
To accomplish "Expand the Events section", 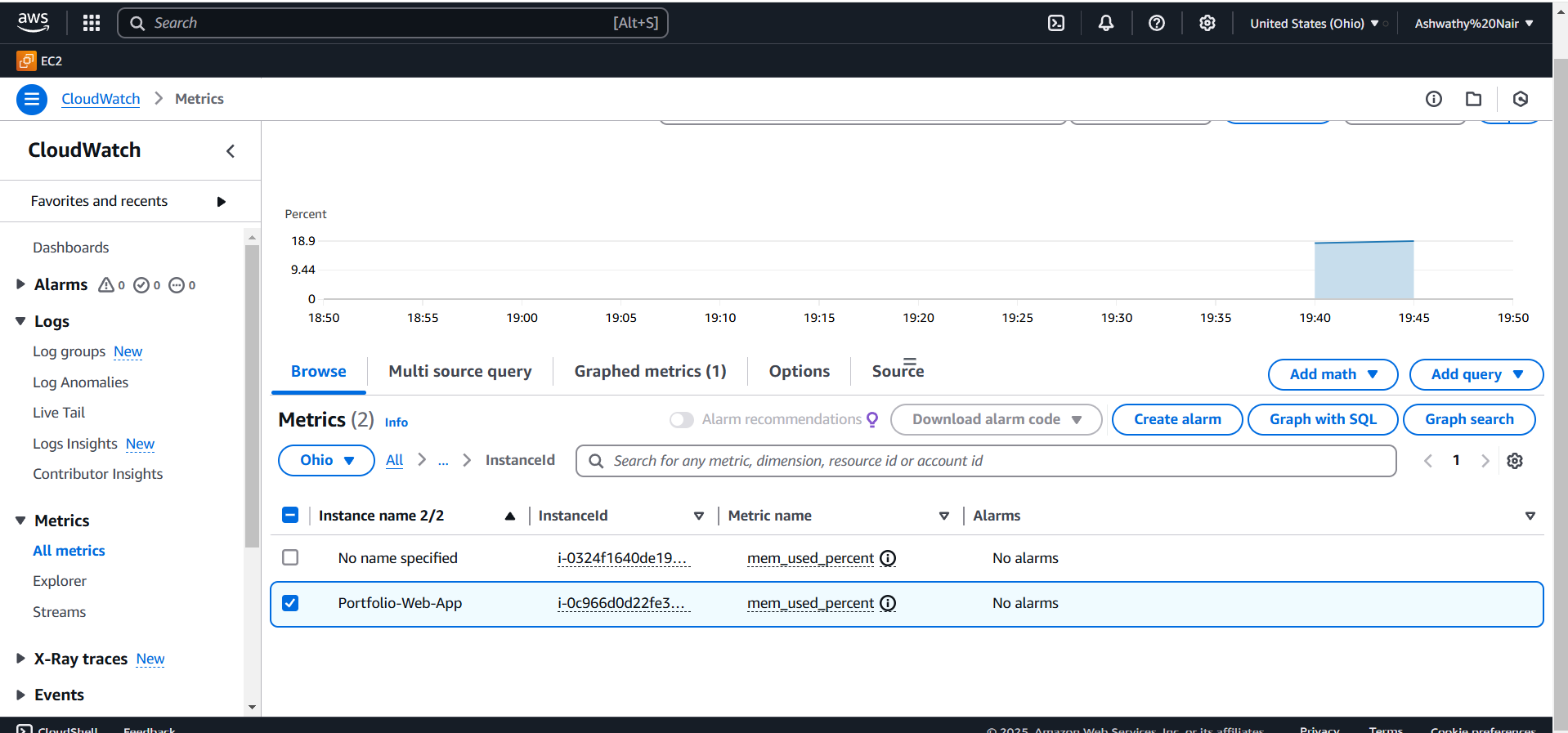I will pos(20,695).
